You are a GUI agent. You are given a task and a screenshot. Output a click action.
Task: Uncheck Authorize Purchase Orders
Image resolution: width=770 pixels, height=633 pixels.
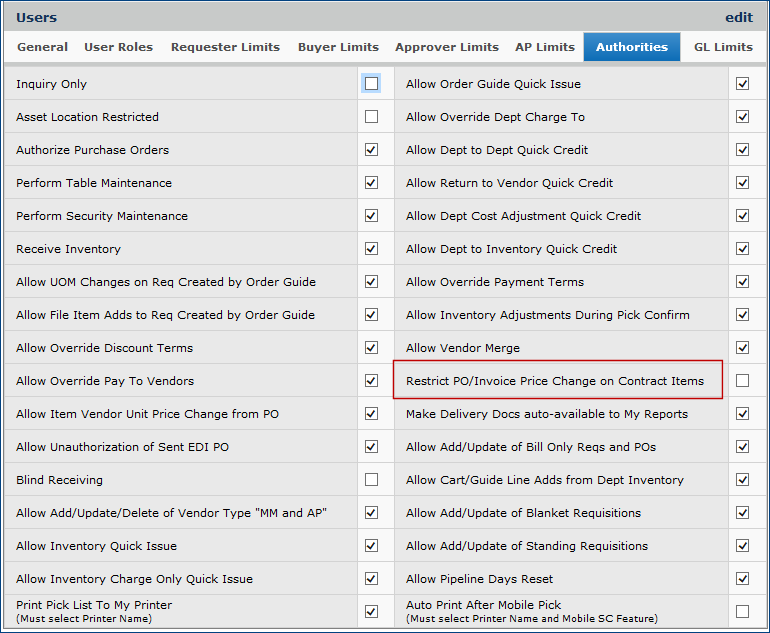pos(372,150)
